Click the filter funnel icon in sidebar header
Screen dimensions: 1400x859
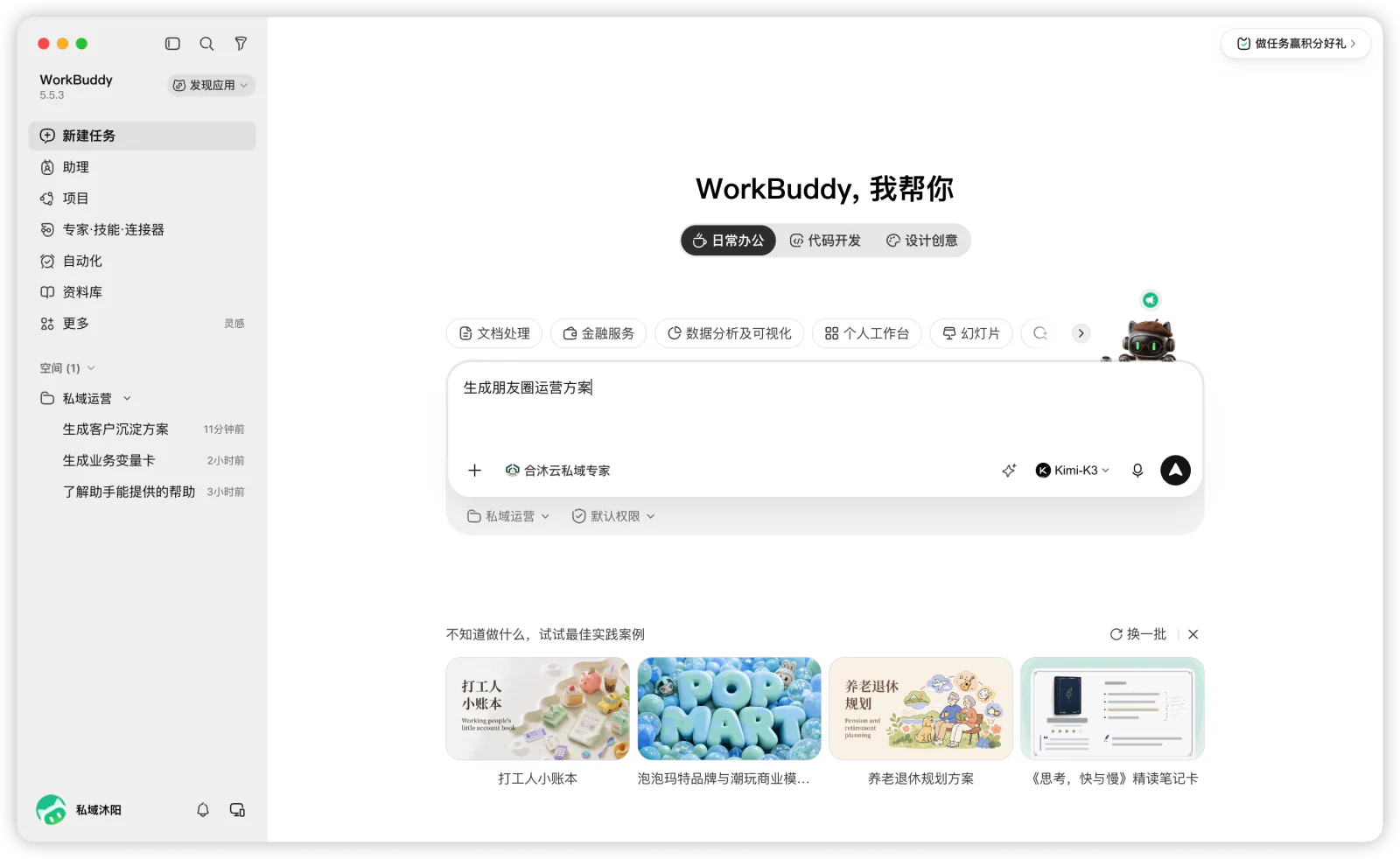coord(241,44)
